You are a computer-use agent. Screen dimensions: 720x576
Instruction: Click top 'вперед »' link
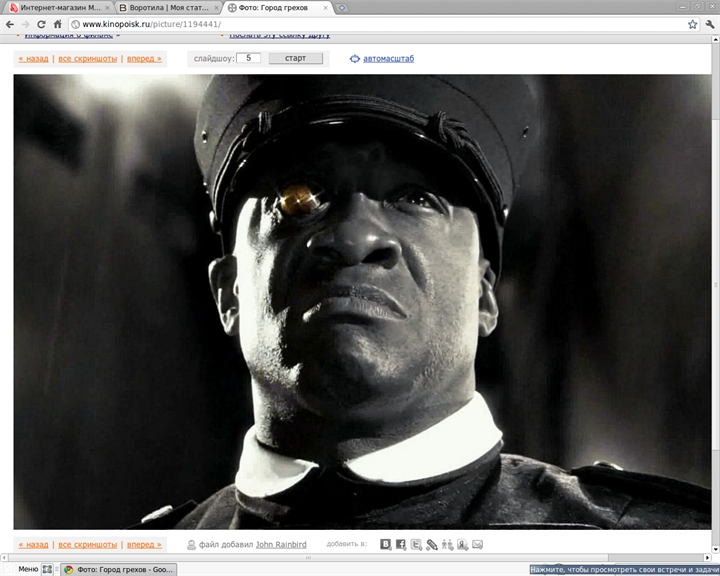(x=144, y=59)
